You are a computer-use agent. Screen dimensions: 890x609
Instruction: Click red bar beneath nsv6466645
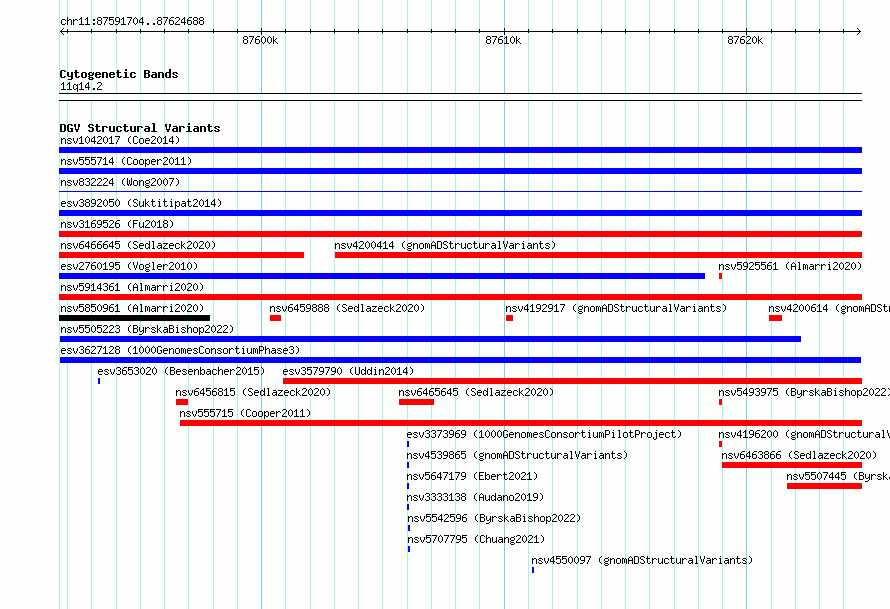pos(182,255)
